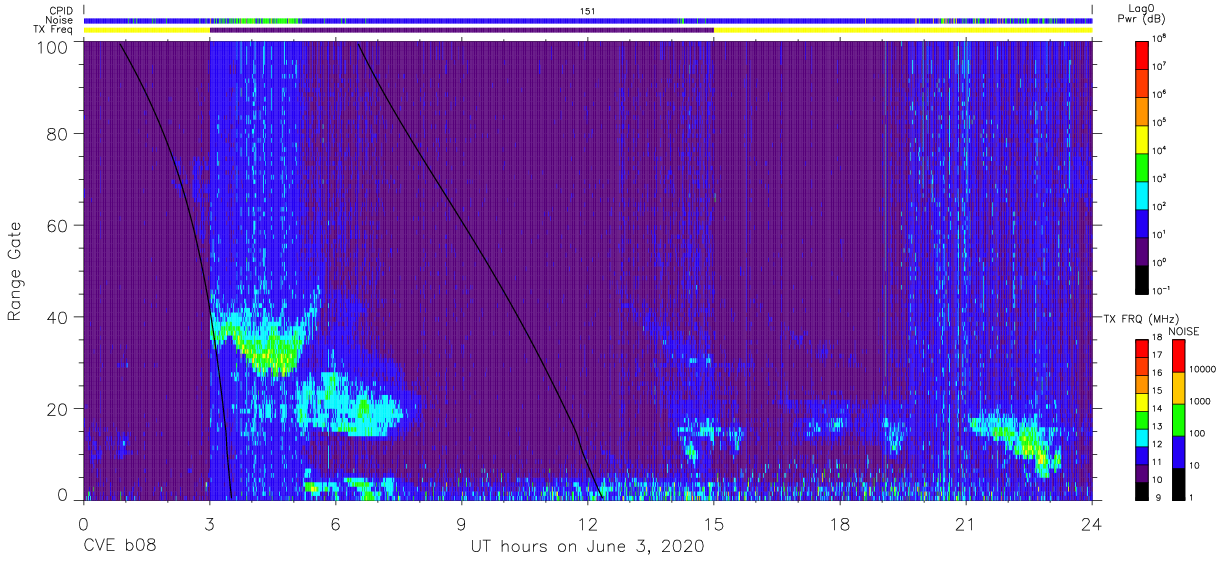Click the Lag0 Pwr (dB) colorbar title

(1142, 14)
